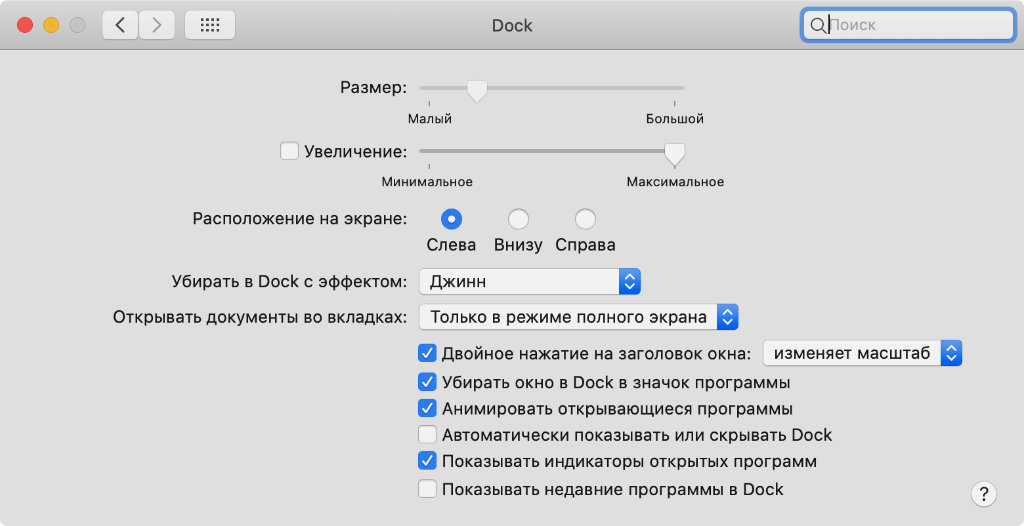
Task: Open the изменяет масштаб dropdown
Action: 861,353
